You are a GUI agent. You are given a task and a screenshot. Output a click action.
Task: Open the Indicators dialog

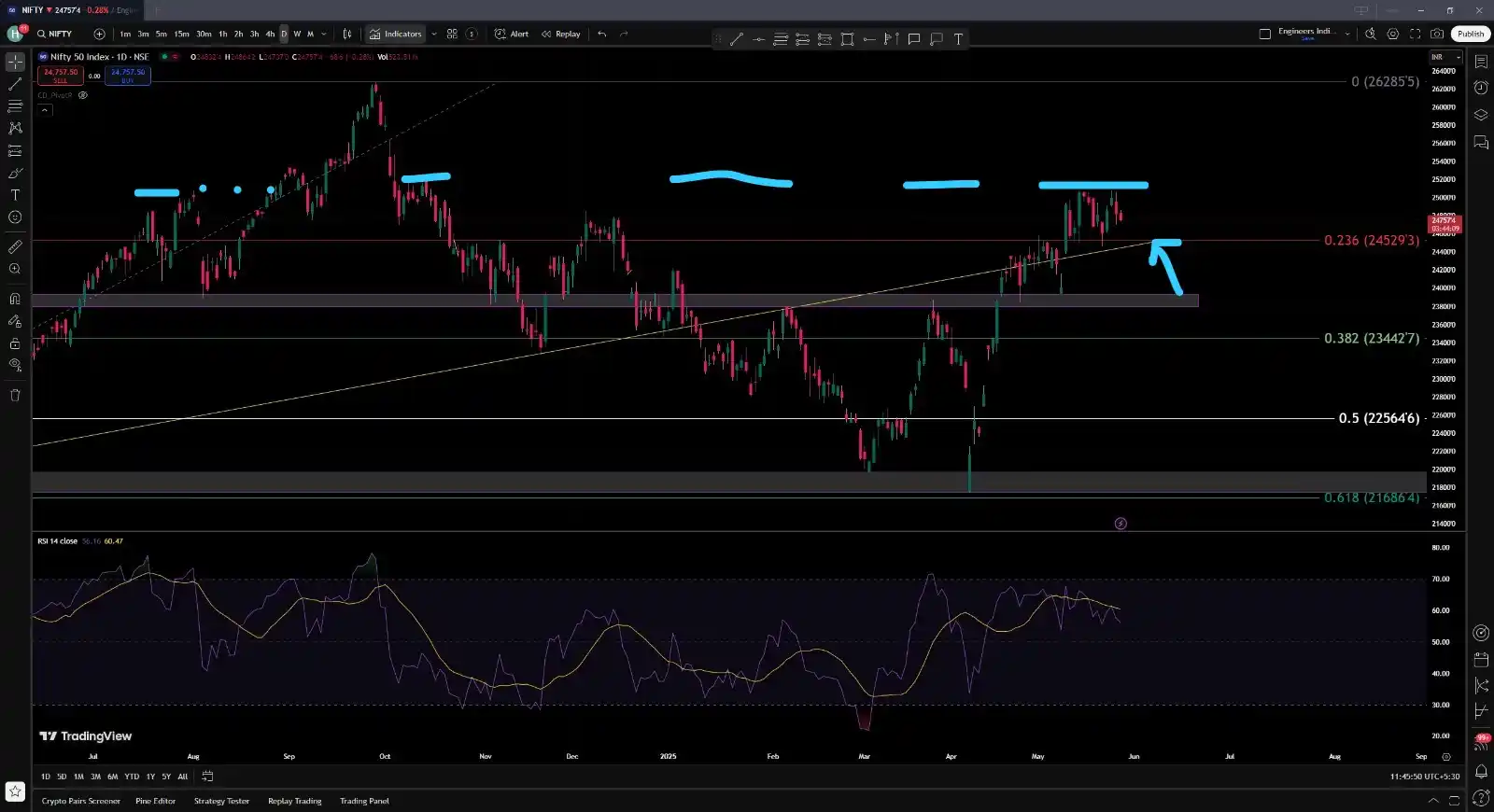coord(396,34)
